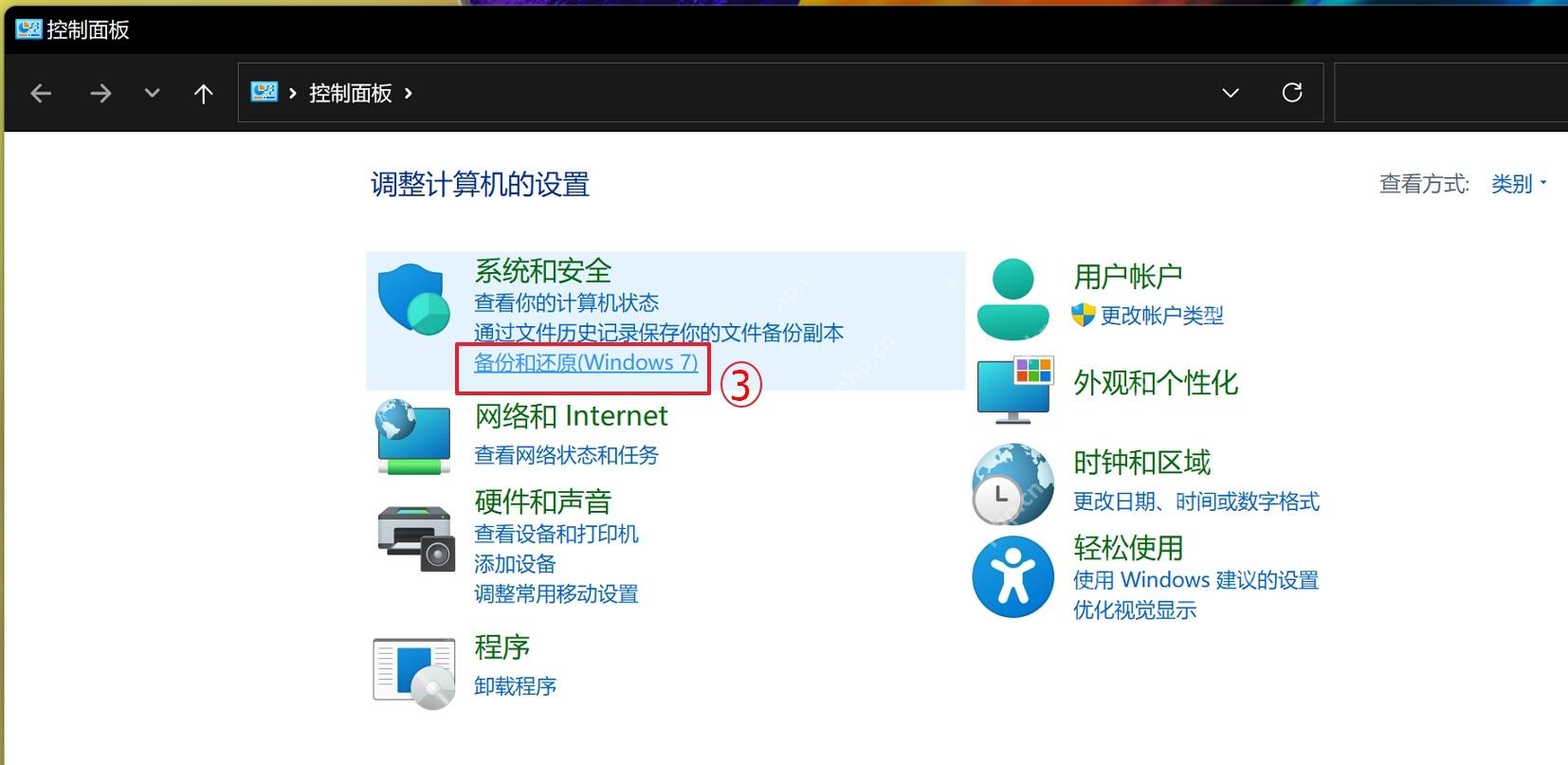Open the User Accounts person icon
This screenshot has height=765, width=1568.
[x=1012, y=300]
